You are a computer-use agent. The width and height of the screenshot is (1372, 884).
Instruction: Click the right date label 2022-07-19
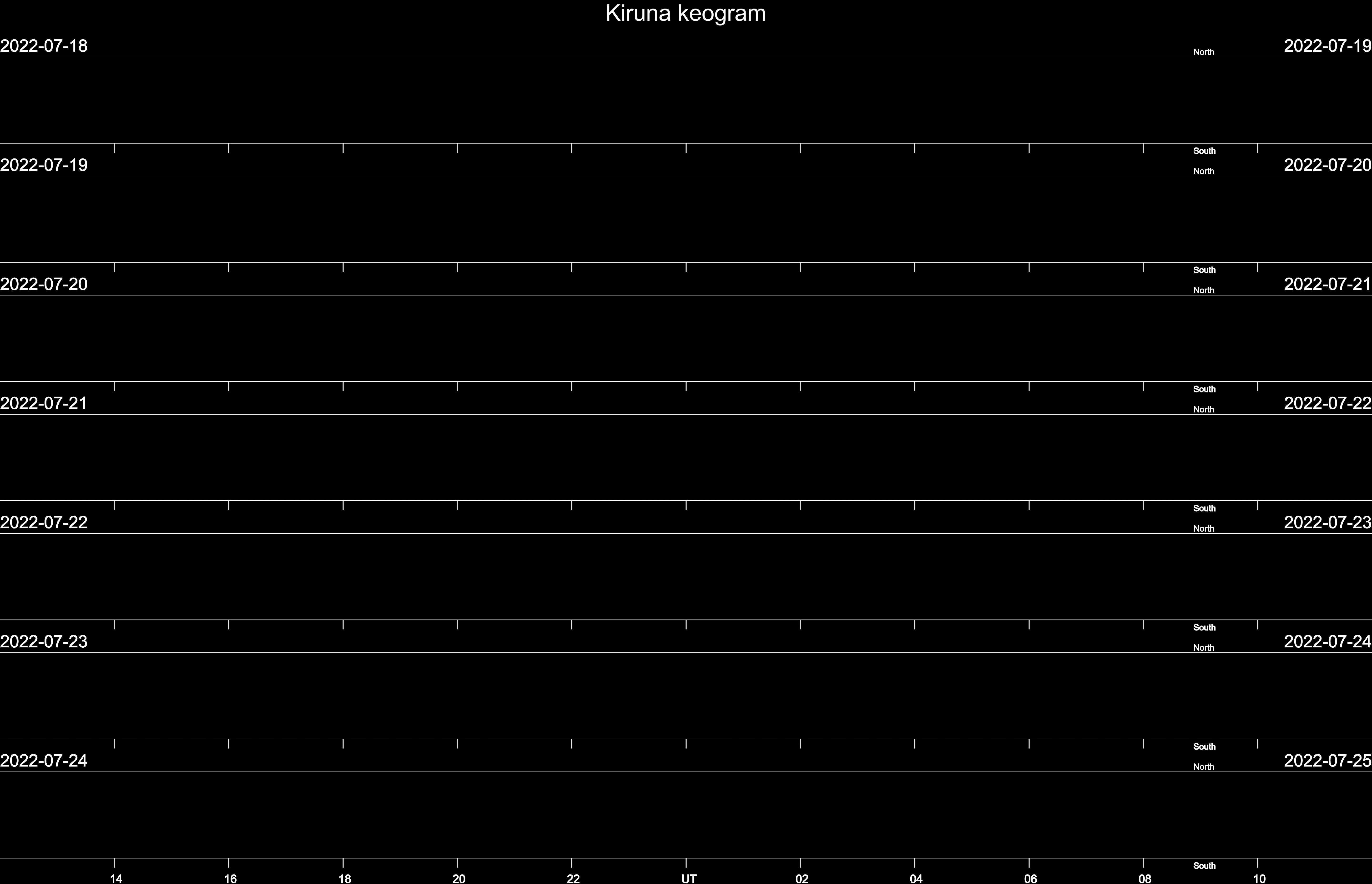(1328, 46)
